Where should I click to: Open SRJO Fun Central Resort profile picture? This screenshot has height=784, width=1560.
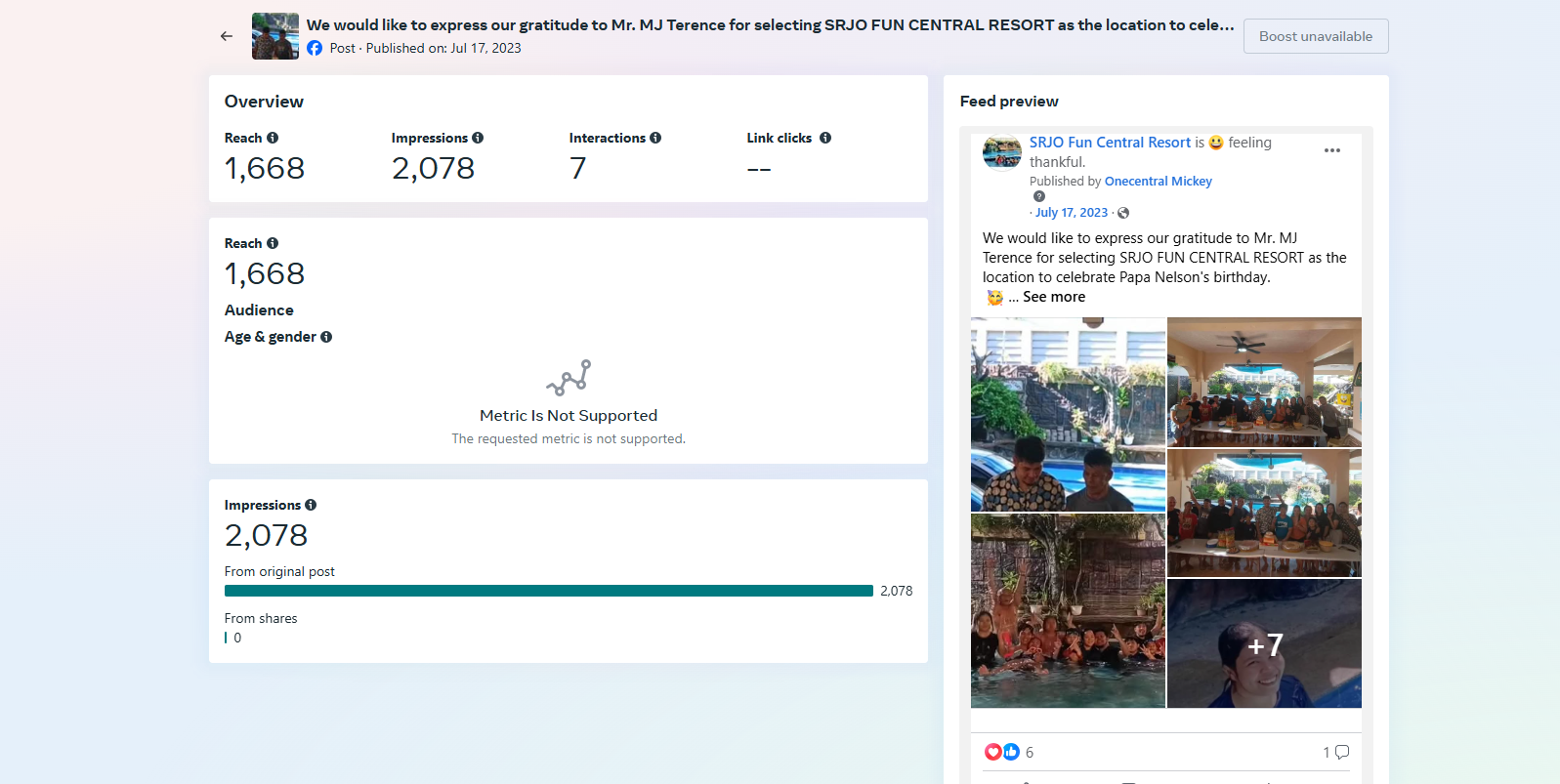[1001, 151]
